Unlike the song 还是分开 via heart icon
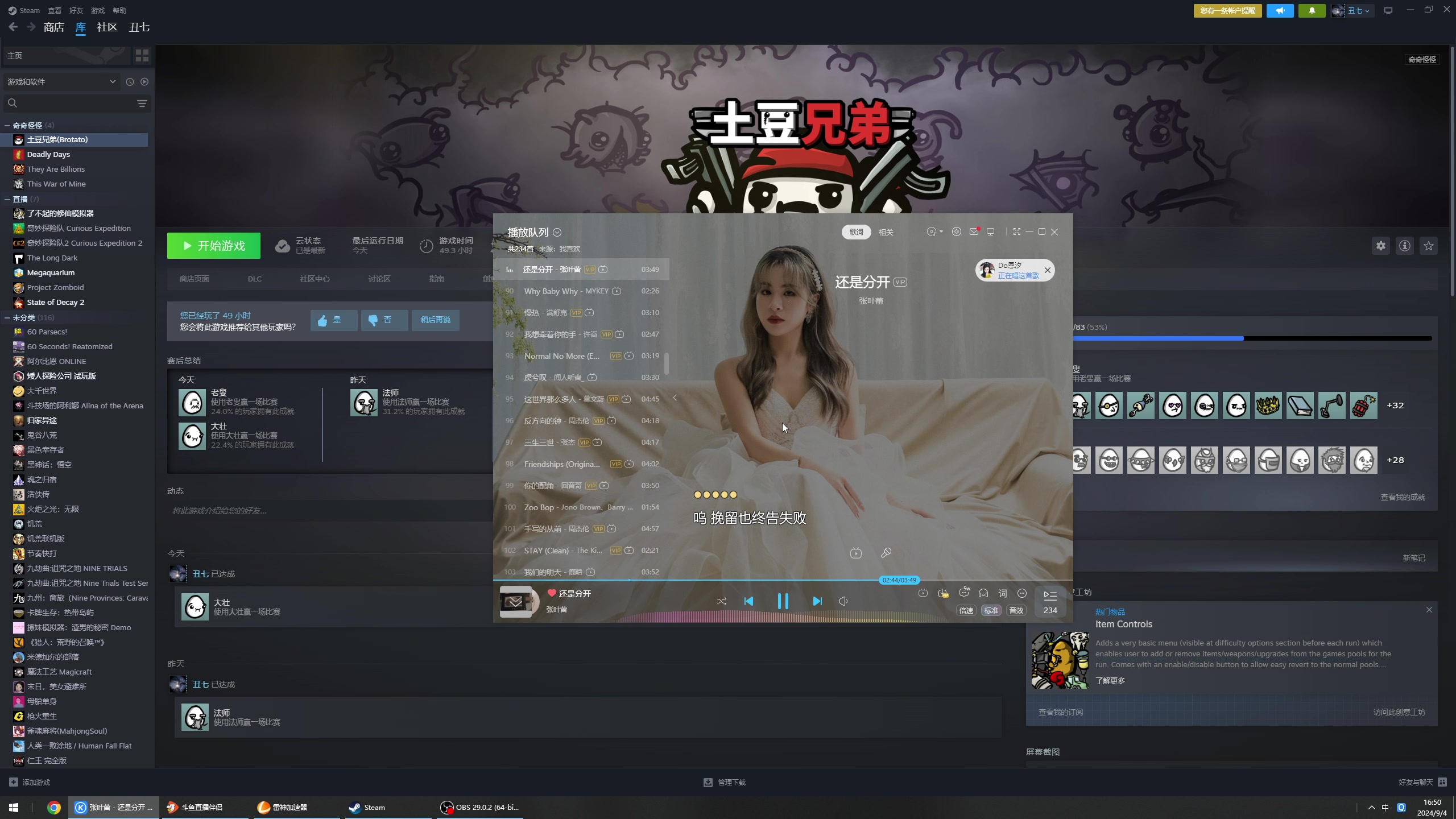 click(x=551, y=593)
